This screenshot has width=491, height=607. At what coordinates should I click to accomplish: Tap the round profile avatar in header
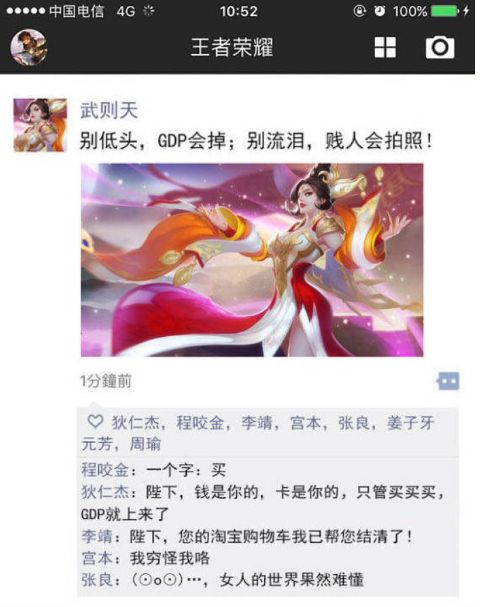28,47
